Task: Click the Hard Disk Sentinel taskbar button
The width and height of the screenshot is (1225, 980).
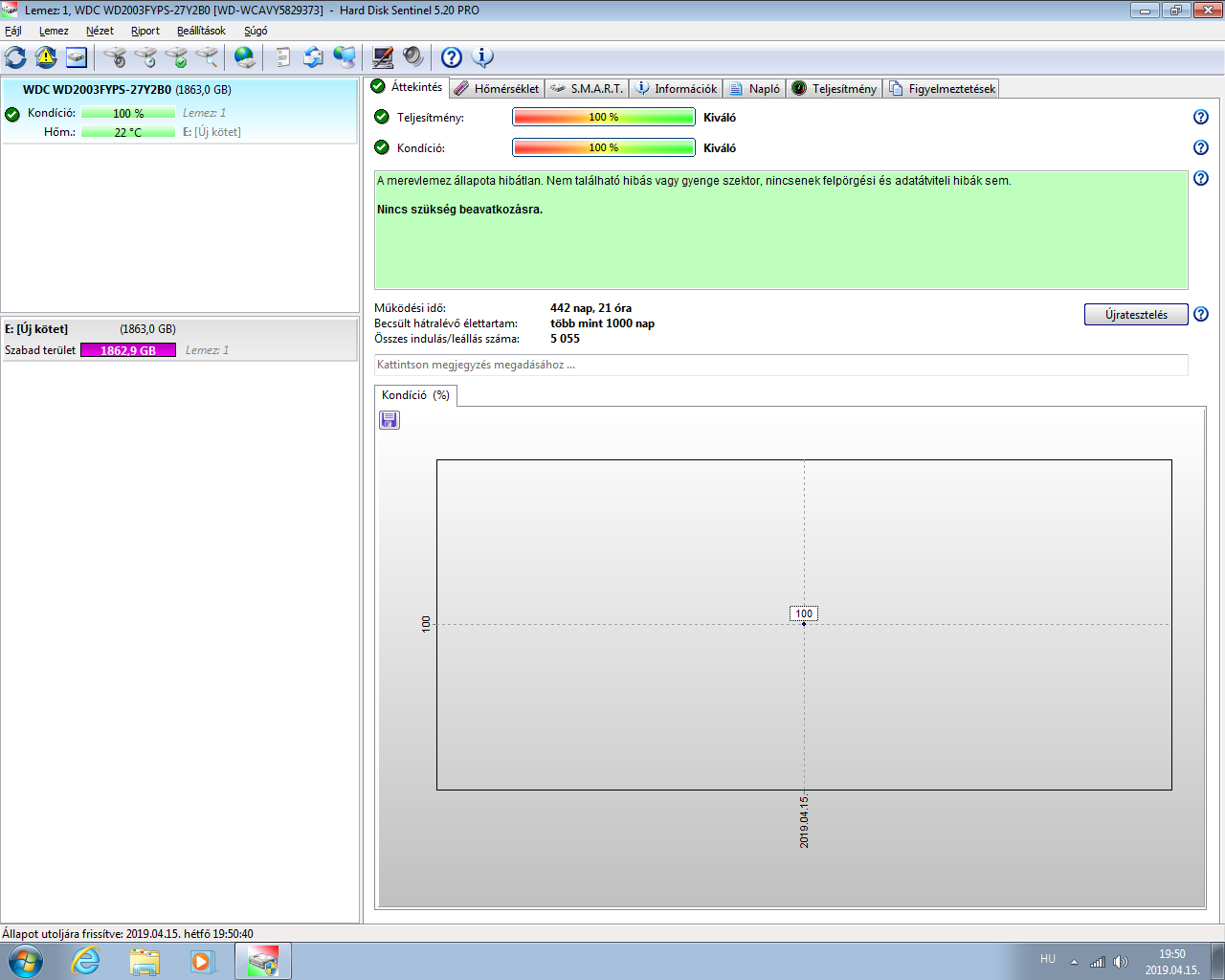Action: tap(262, 961)
